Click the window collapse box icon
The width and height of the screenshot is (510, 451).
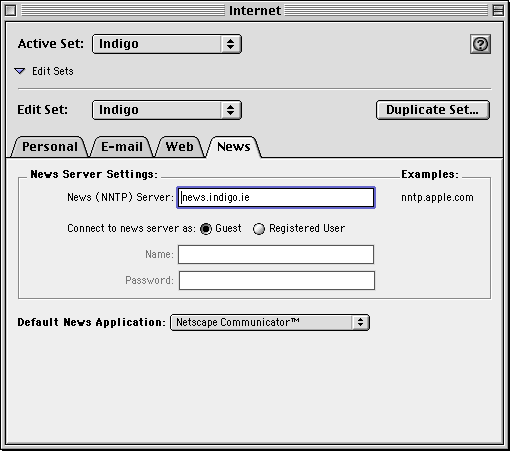tap(498, 10)
